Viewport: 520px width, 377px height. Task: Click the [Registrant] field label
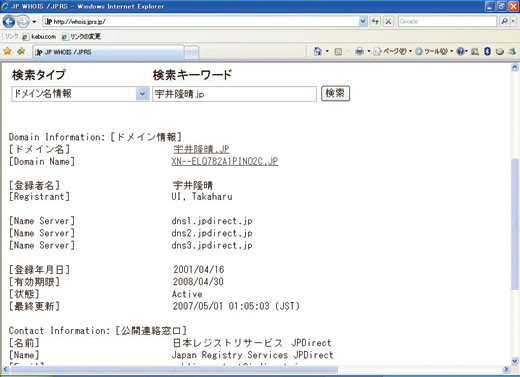point(40,197)
